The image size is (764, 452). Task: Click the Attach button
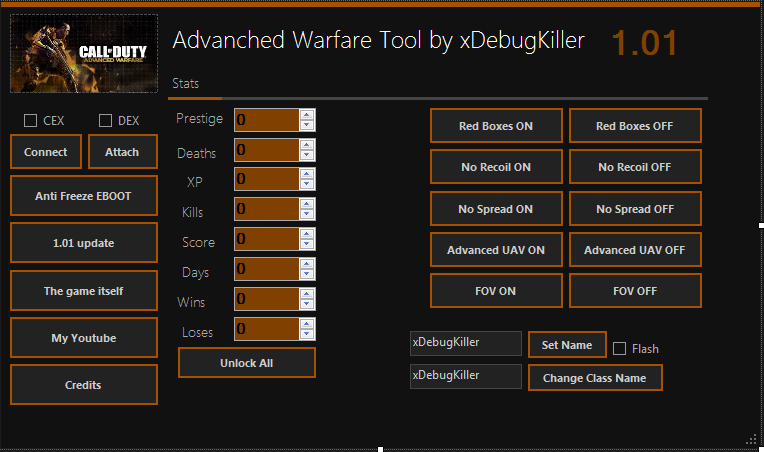click(x=122, y=152)
